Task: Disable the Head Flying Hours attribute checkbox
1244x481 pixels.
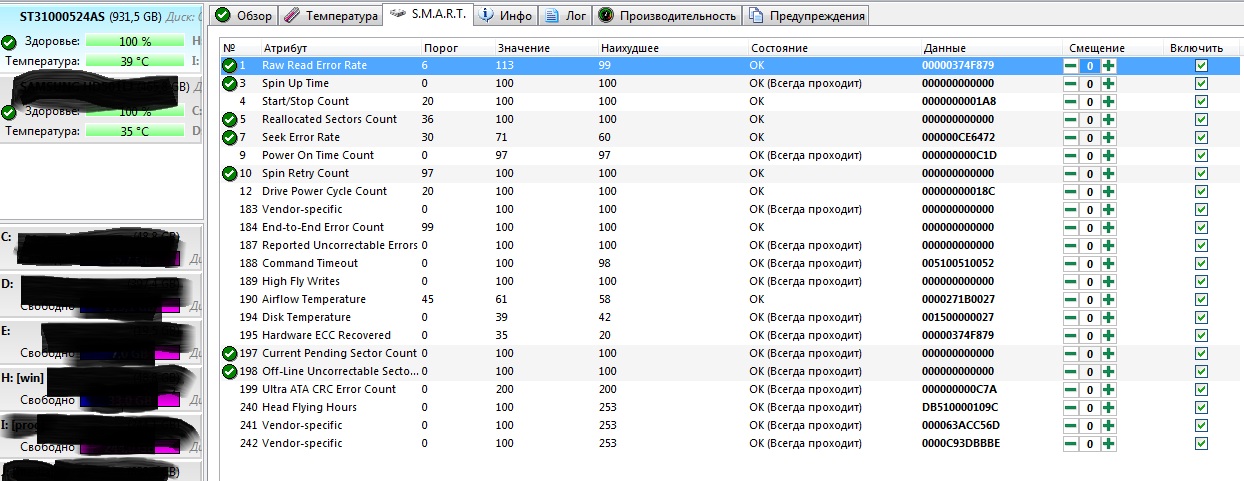Action: (x=1201, y=408)
